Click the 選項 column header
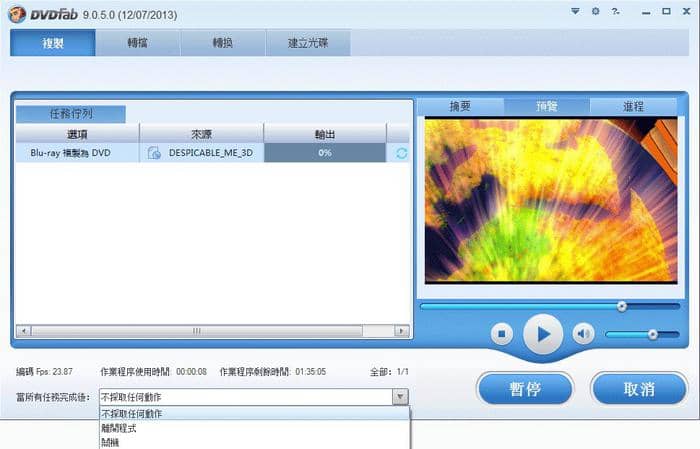 click(77, 134)
